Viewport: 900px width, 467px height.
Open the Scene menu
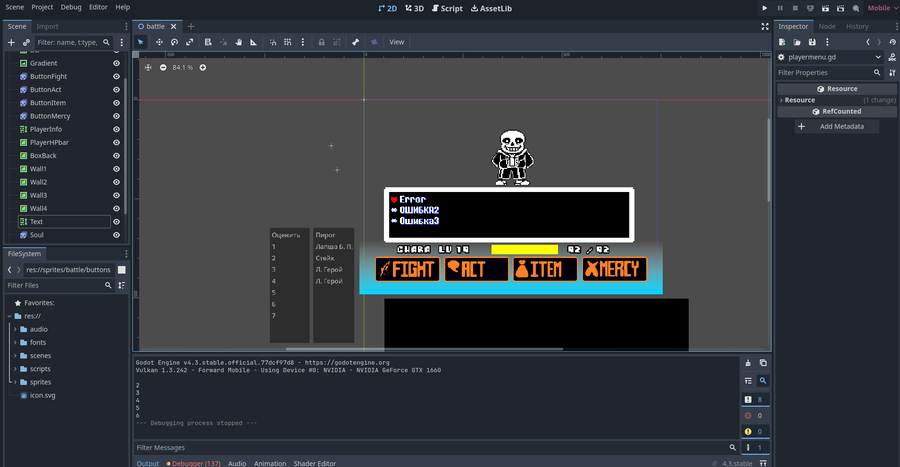pos(15,7)
